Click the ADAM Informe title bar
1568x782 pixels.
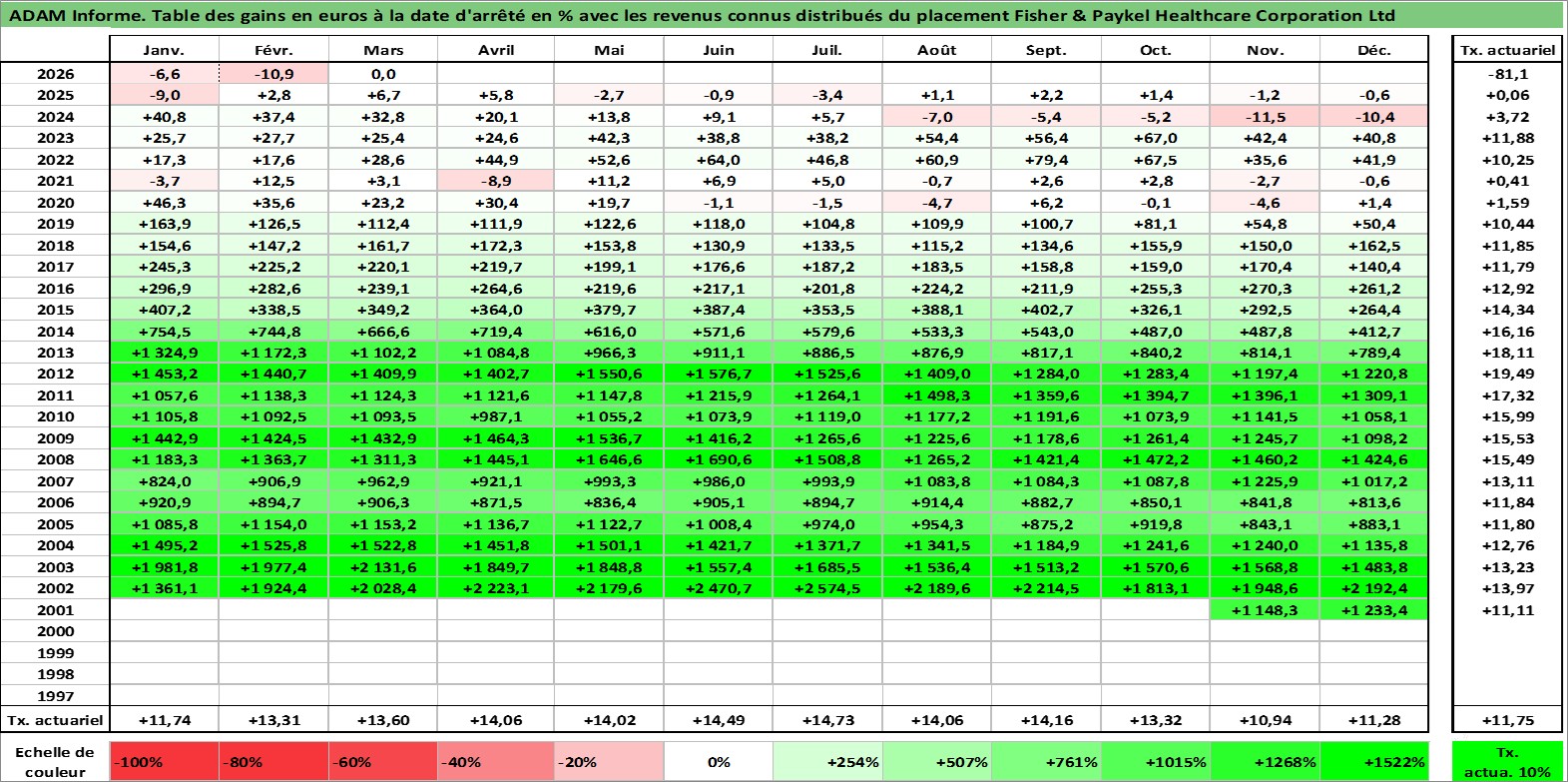pos(783,15)
